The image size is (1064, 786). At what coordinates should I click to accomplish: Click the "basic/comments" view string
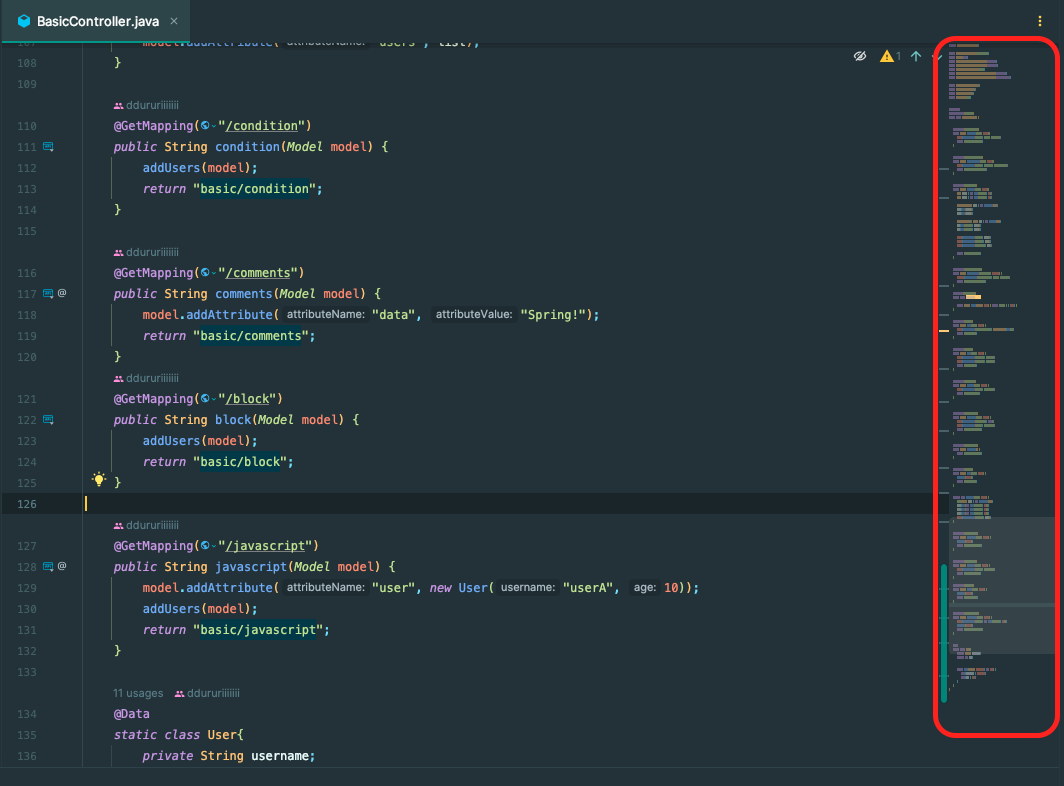250,335
